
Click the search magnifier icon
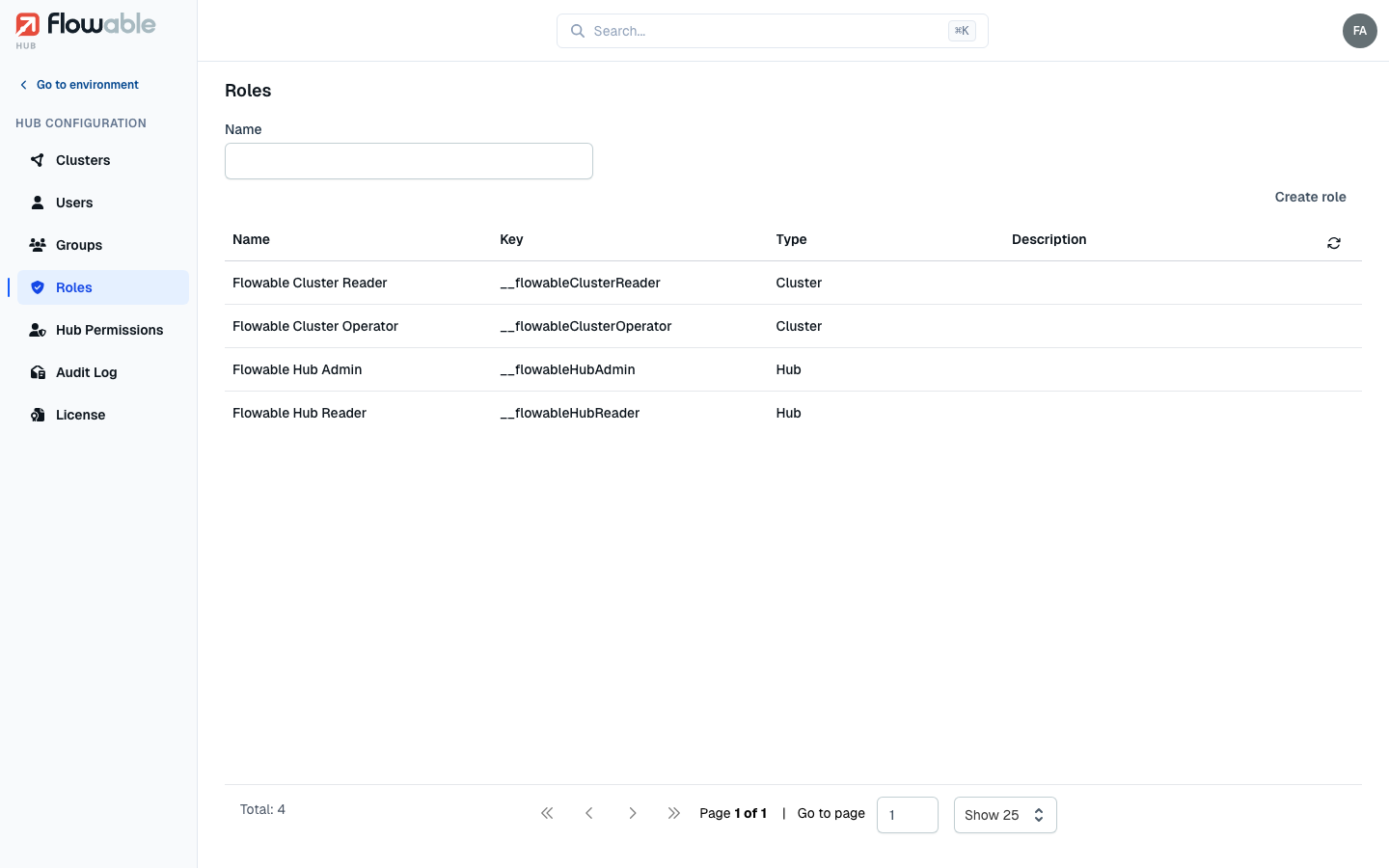[x=578, y=31]
